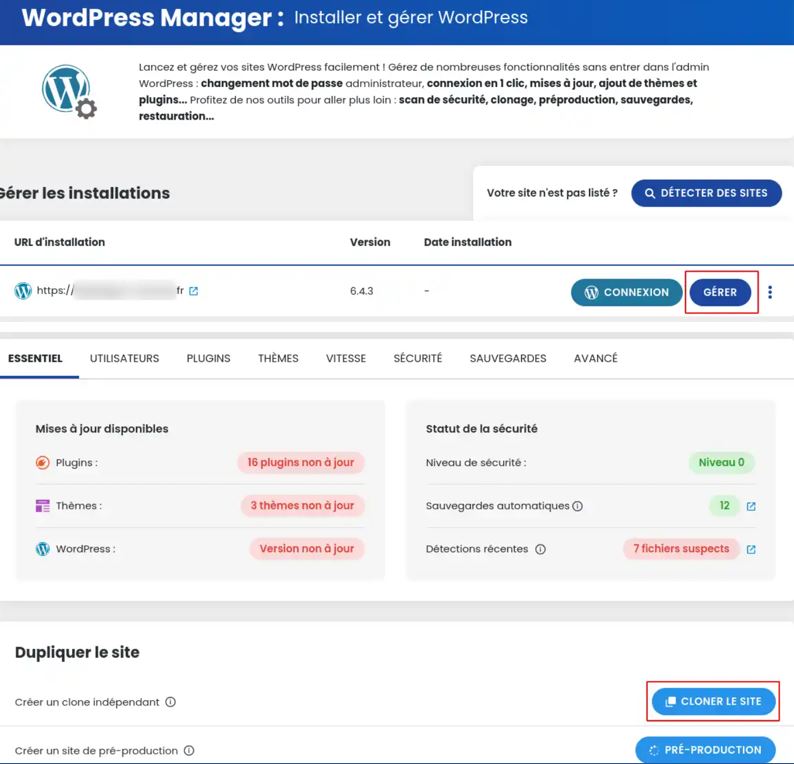Show info for Créer un clone indépendant
Image resolution: width=794 pixels, height=764 pixels.
171,702
